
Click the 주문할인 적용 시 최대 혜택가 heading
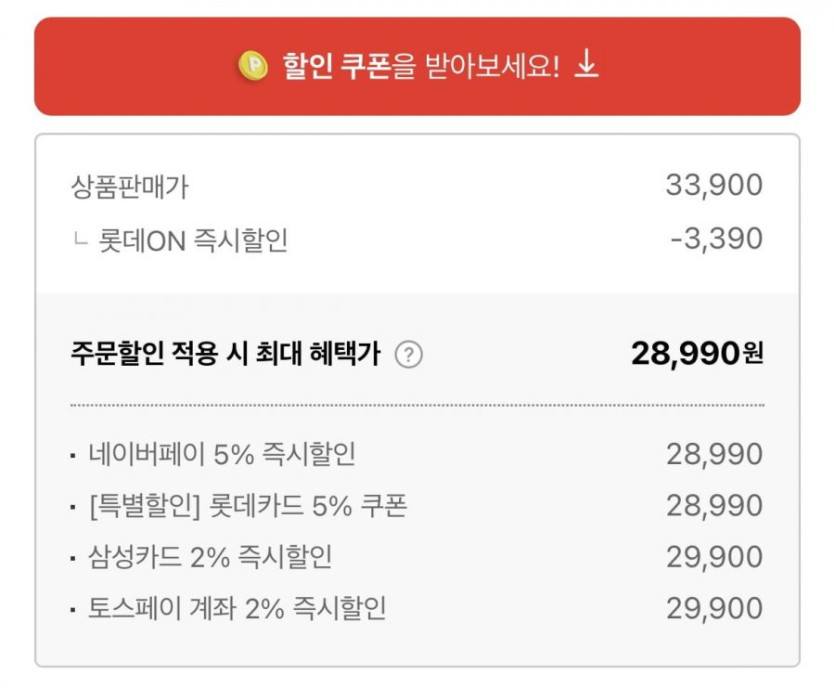click(x=225, y=354)
